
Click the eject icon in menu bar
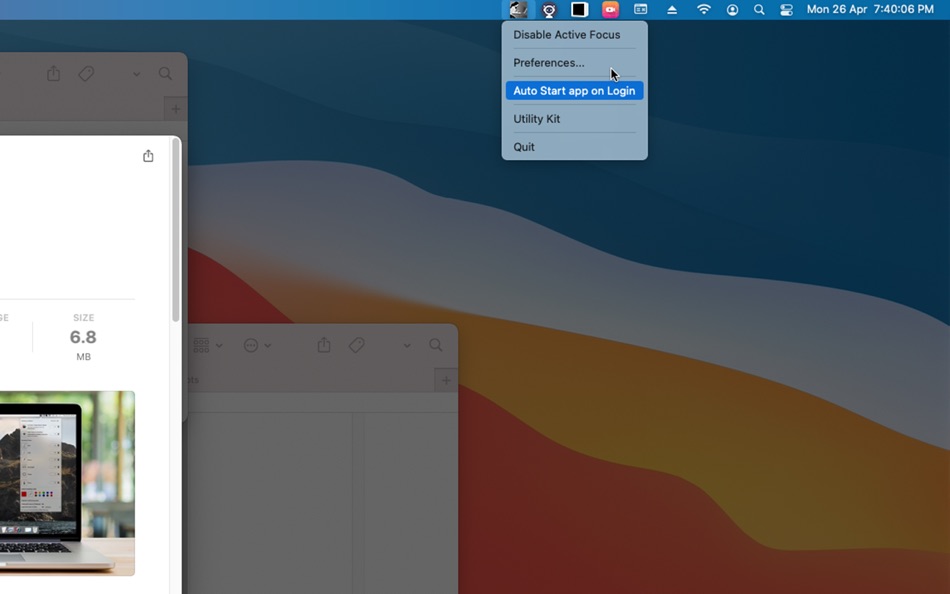[672, 10]
